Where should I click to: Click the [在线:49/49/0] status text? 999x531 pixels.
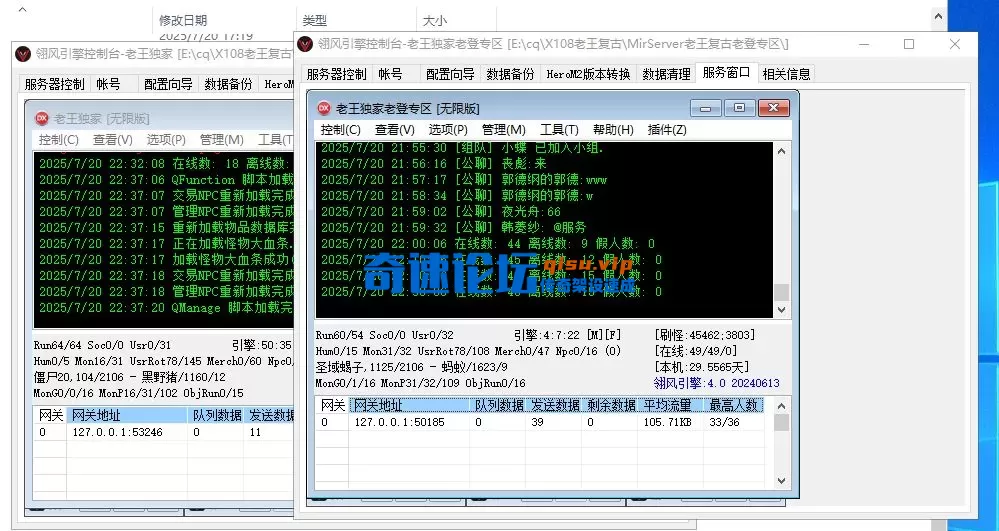[695, 351]
